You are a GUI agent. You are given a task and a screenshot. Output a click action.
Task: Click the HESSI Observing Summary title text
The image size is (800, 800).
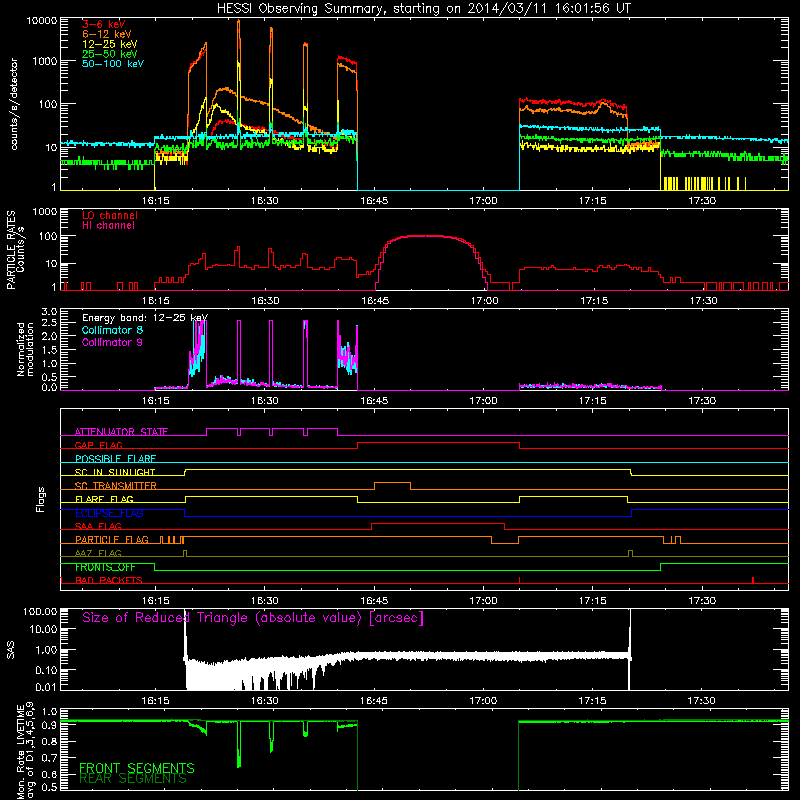[423, 9]
